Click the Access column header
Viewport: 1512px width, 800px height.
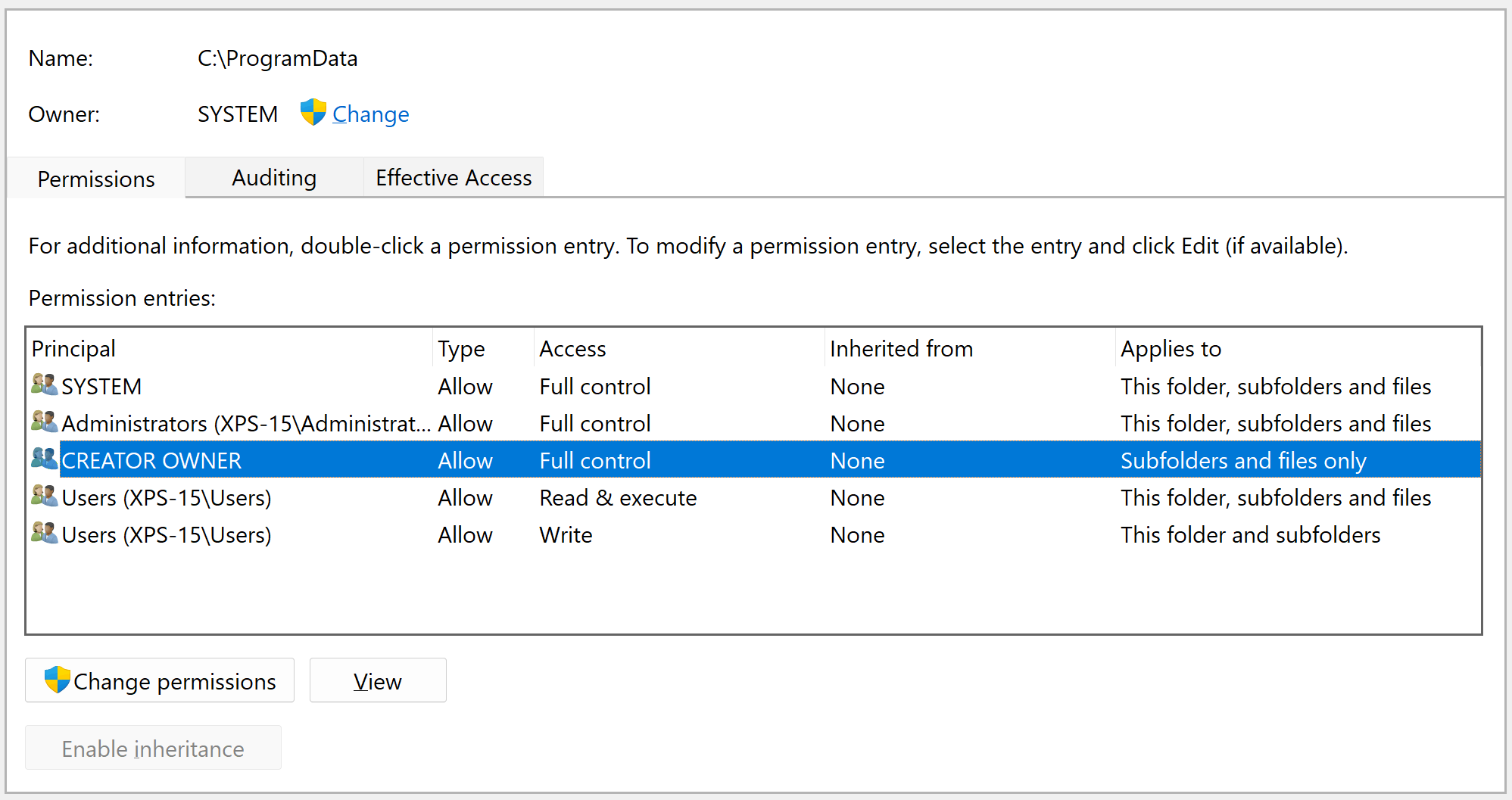pos(572,349)
